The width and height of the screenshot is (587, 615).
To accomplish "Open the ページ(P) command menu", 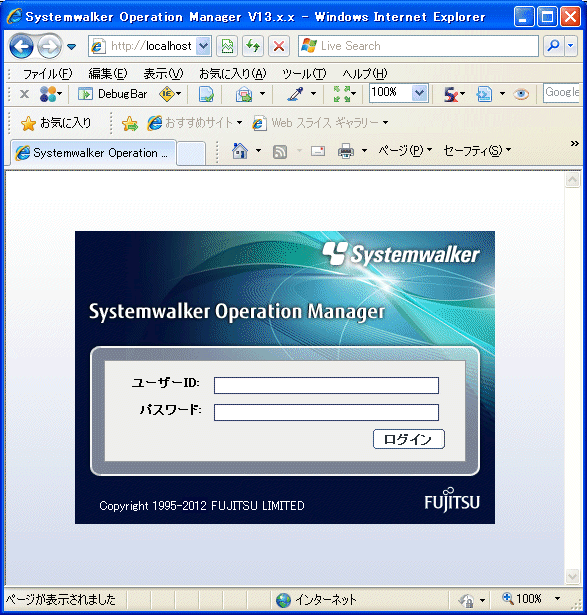I will [405, 150].
